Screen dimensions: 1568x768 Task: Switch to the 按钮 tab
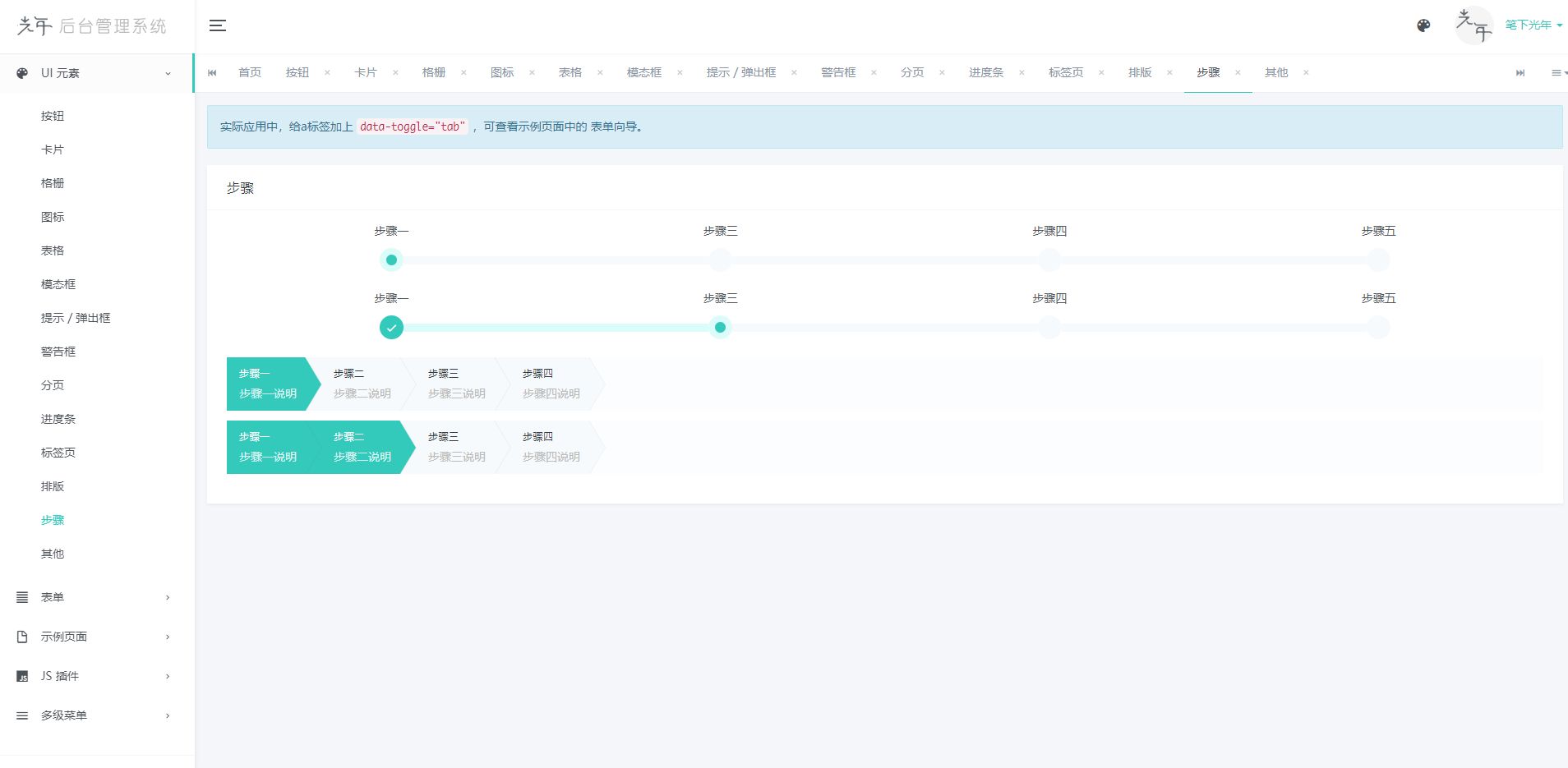pos(297,72)
